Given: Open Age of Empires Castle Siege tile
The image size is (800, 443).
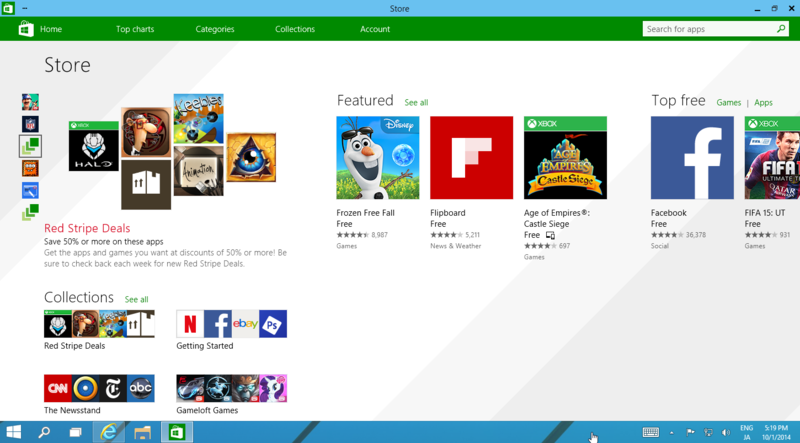Looking at the screenshot, I should [x=565, y=158].
